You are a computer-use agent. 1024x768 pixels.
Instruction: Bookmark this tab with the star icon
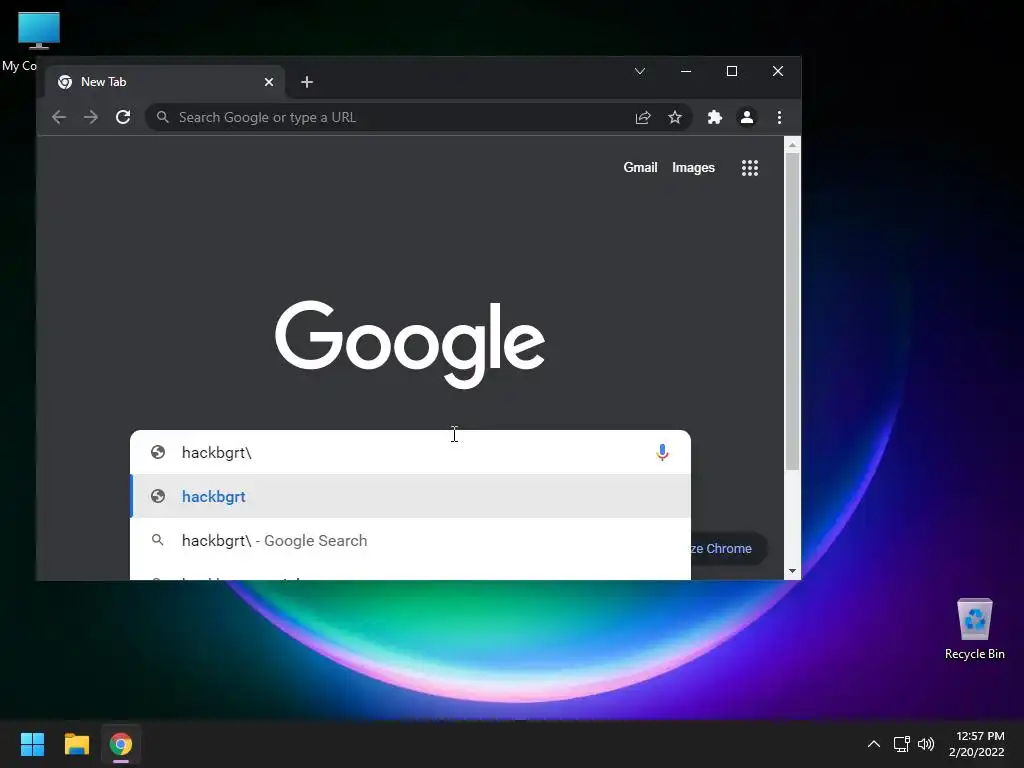(675, 117)
